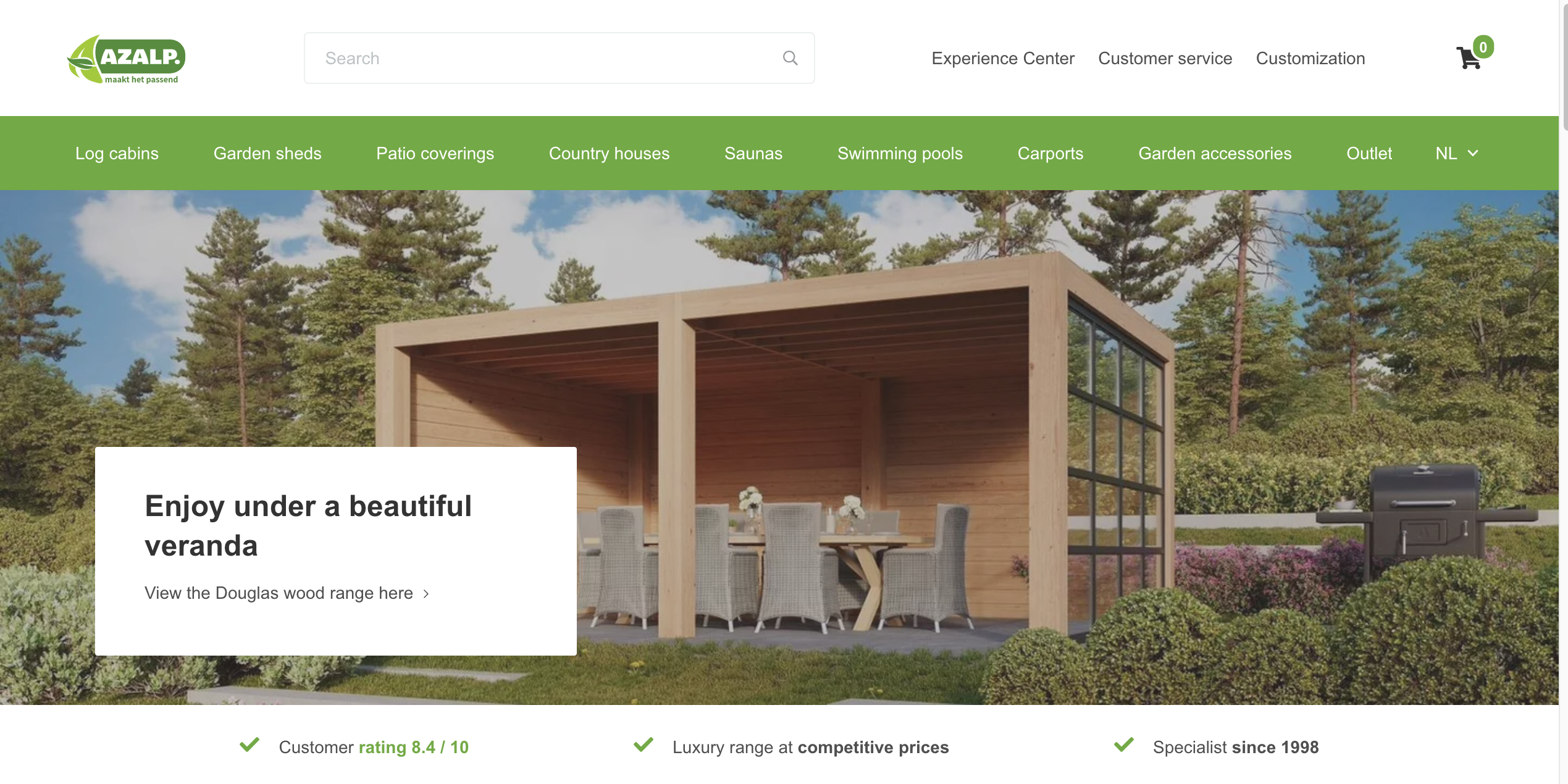Open the Saunas menu item

pyautogui.click(x=753, y=153)
